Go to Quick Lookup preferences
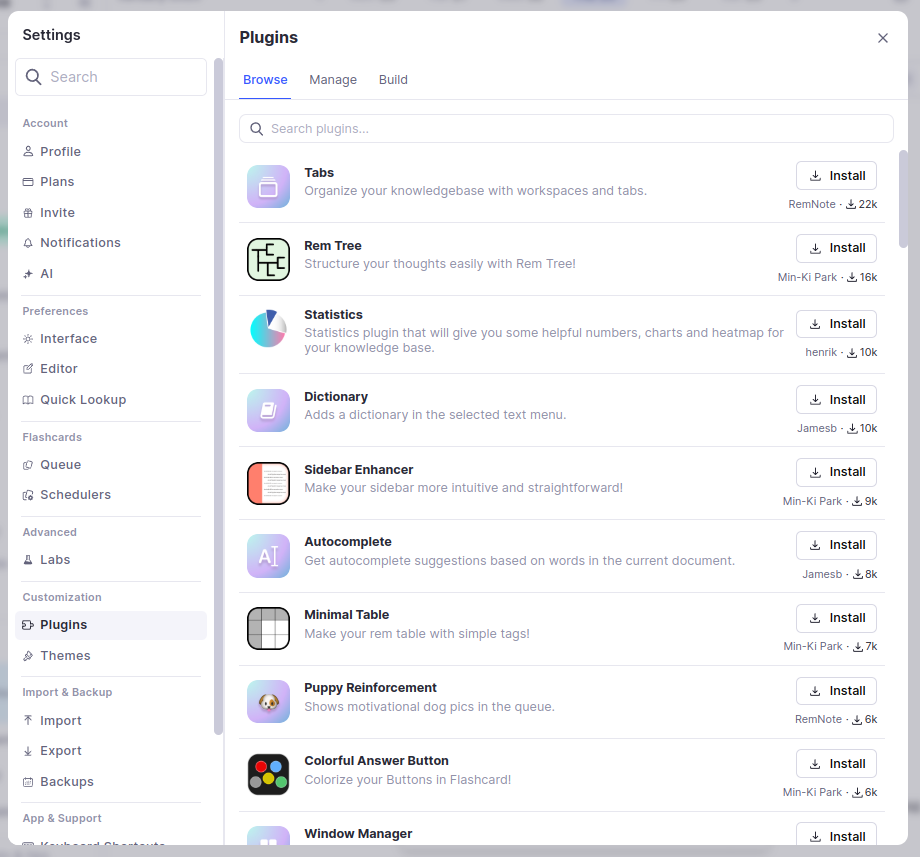This screenshot has width=920, height=857. coord(83,400)
